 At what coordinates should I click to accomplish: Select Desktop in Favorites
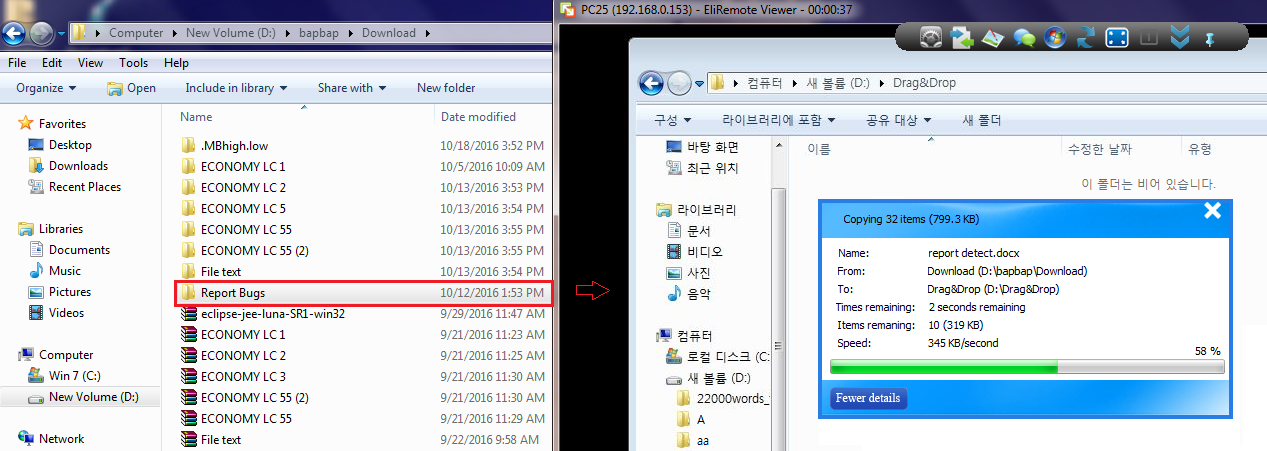pos(60,145)
